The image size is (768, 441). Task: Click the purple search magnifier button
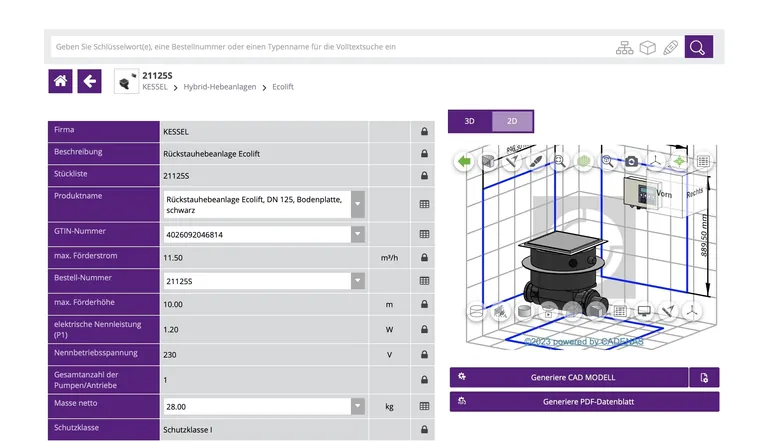point(698,47)
